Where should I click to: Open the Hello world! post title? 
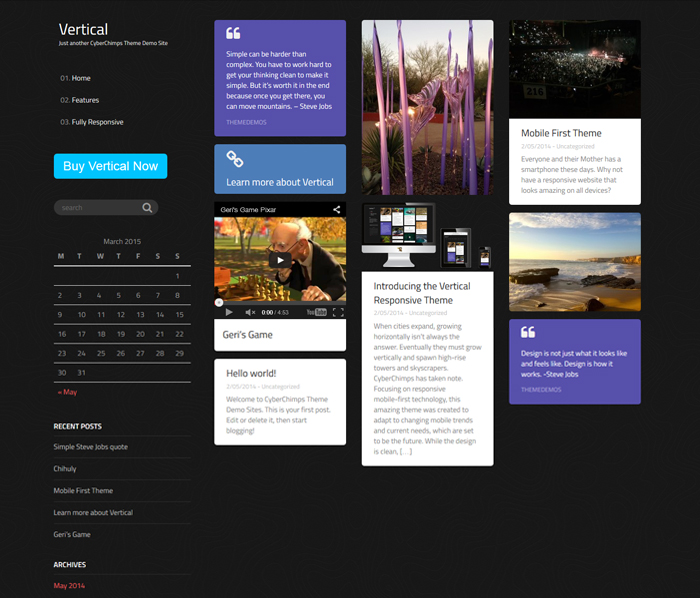[251, 373]
